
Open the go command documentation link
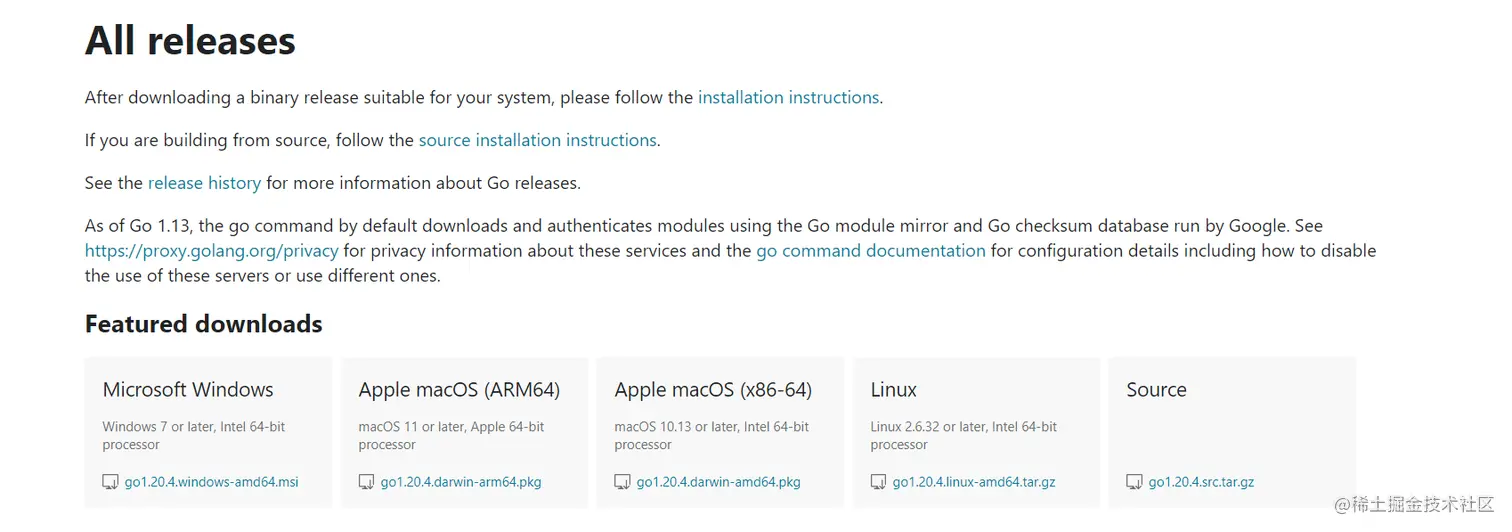[x=870, y=251]
